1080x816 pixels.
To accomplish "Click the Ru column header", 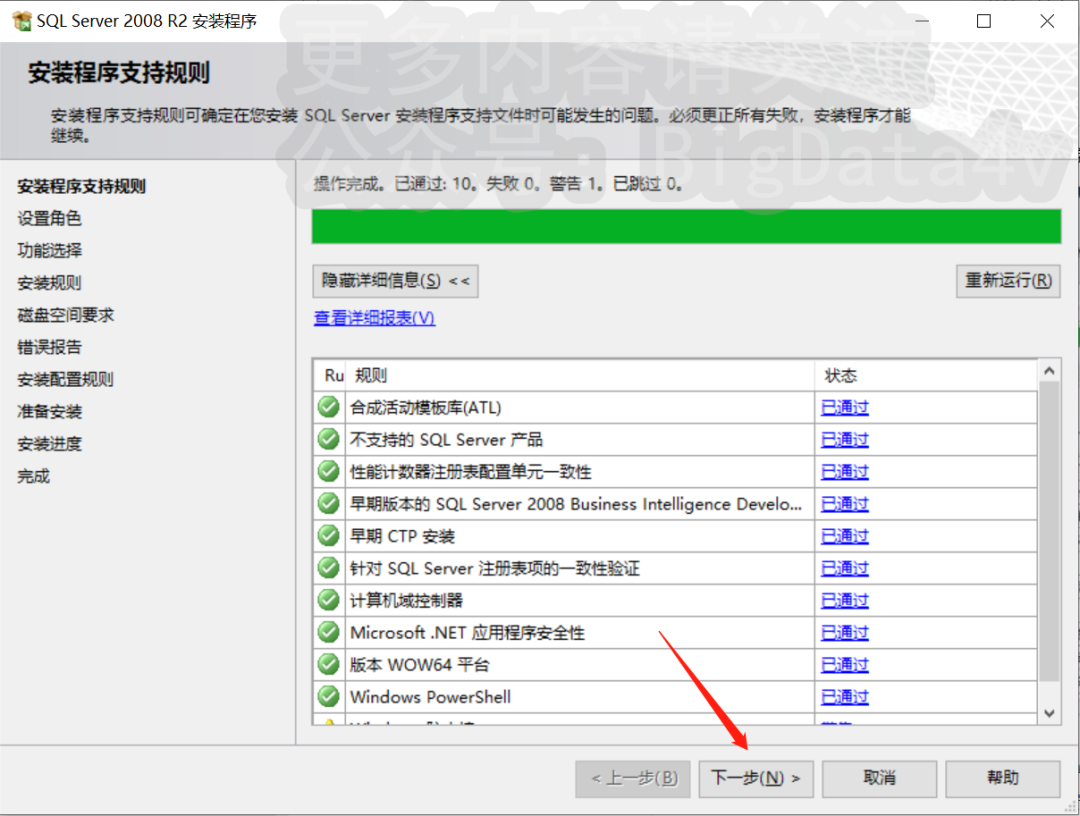I will click(x=331, y=375).
